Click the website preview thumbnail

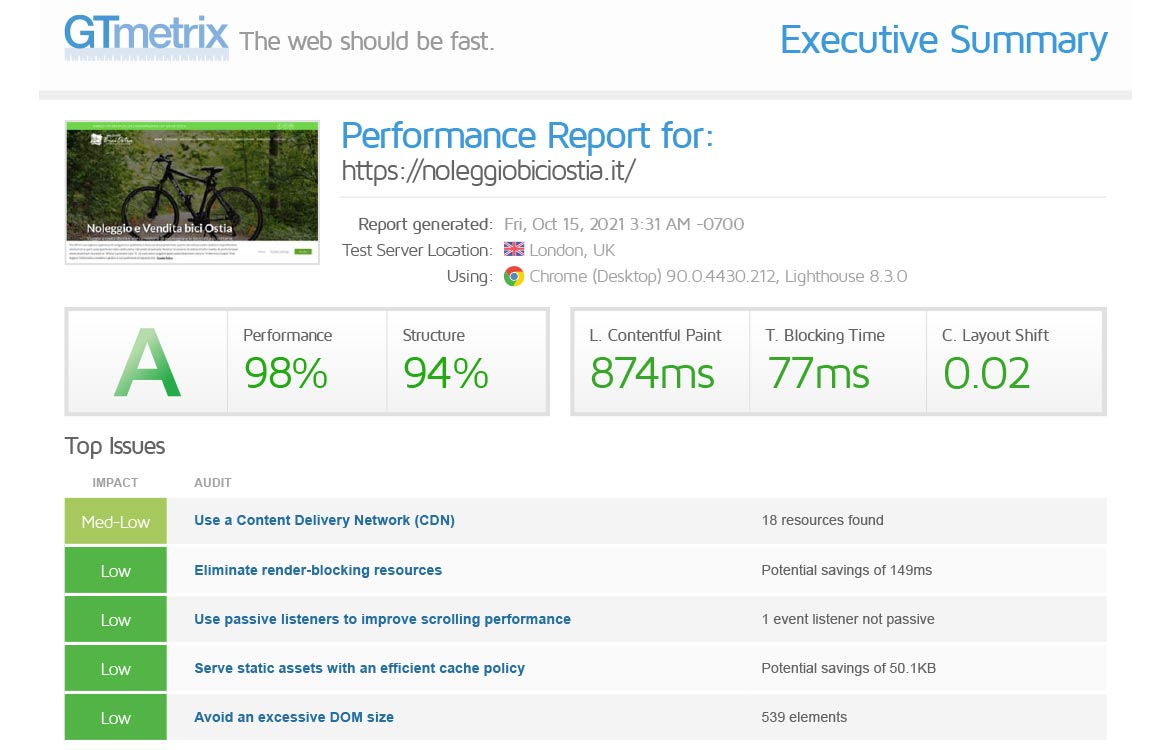[x=191, y=191]
